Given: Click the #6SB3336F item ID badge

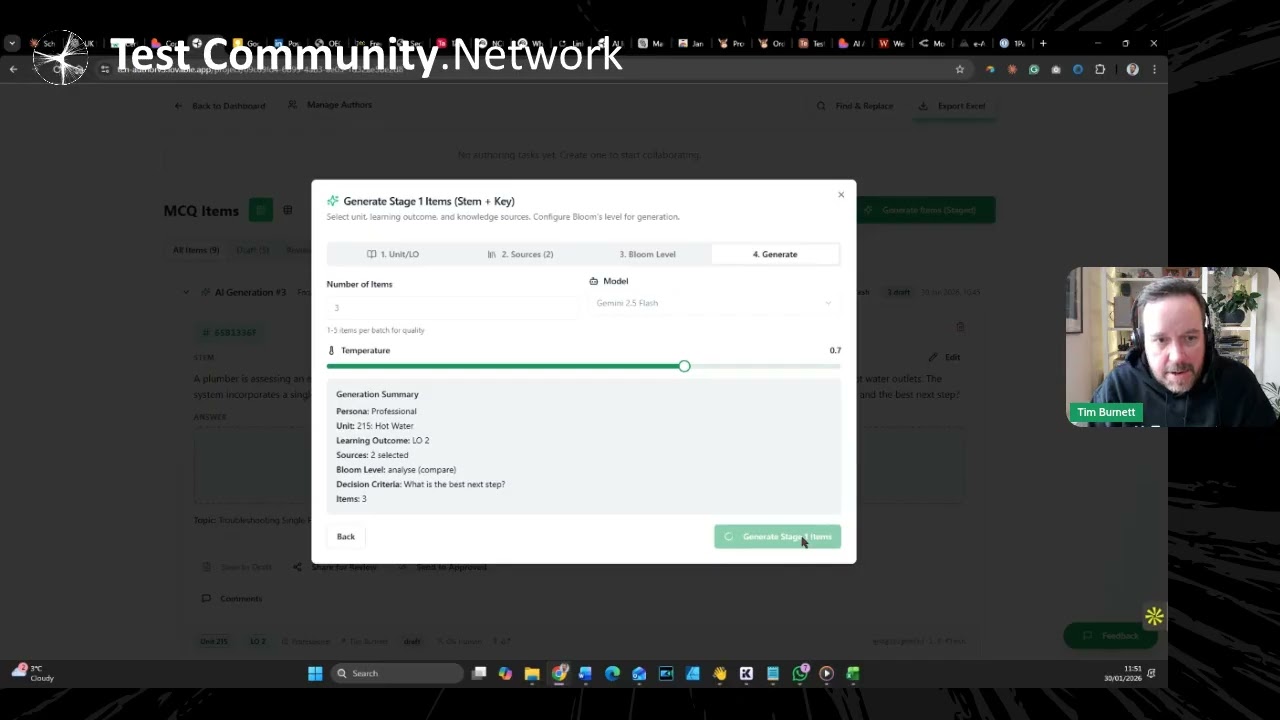Looking at the screenshot, I should [230, 333].
